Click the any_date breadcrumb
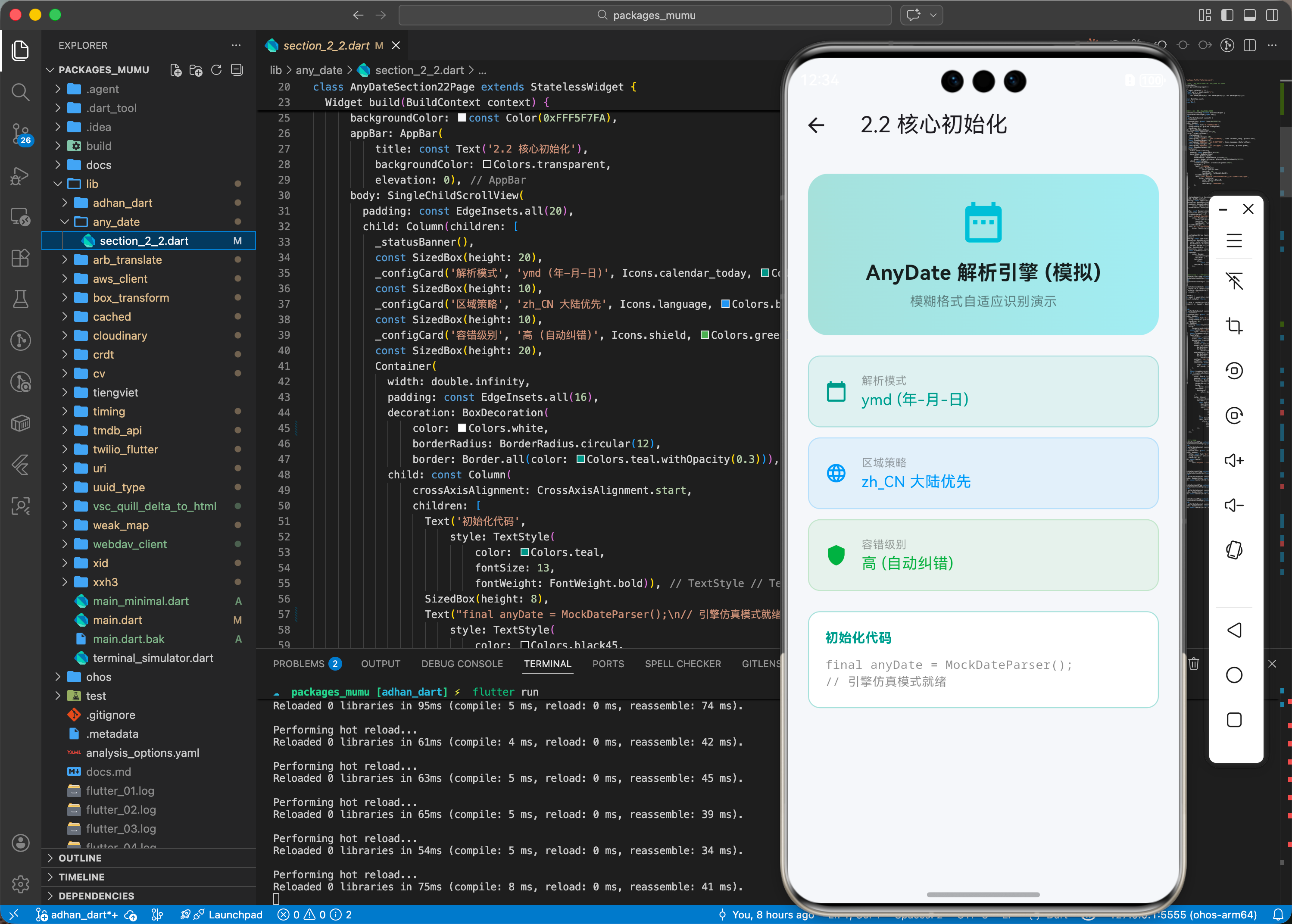The height and width of the screenshot is (924, 1292). [318, 70]
